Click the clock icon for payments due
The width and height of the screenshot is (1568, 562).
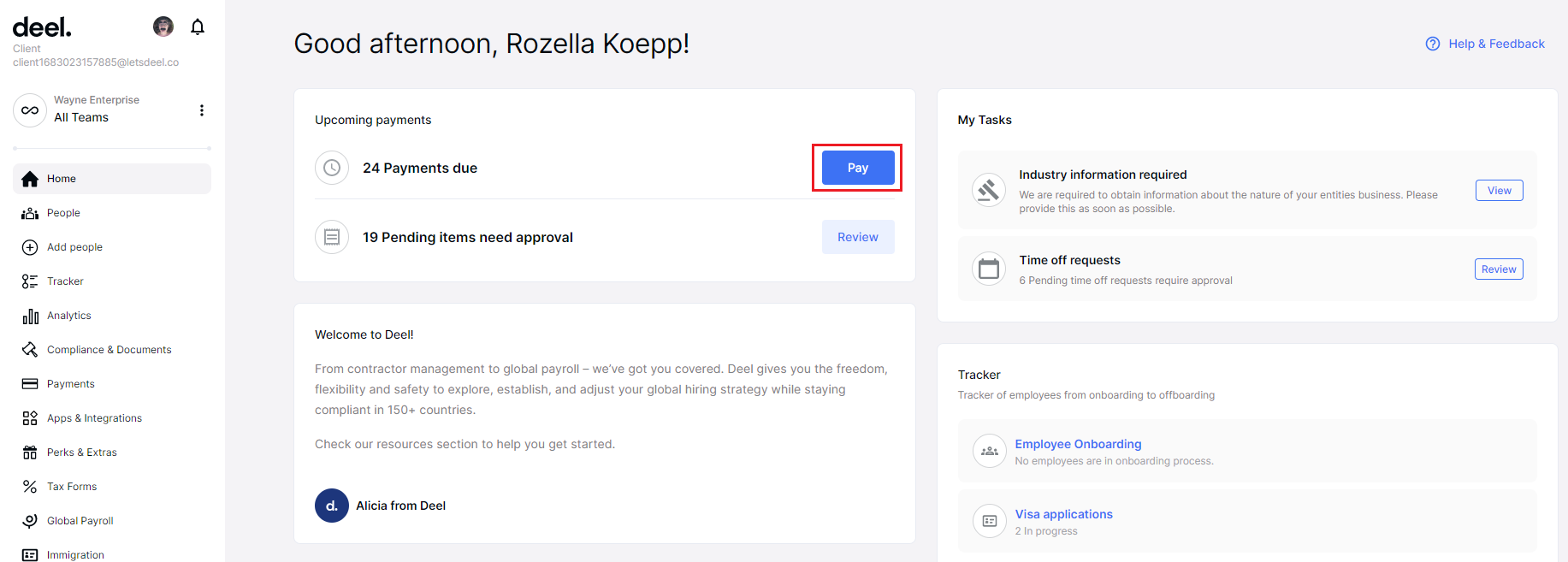(332, 168)
